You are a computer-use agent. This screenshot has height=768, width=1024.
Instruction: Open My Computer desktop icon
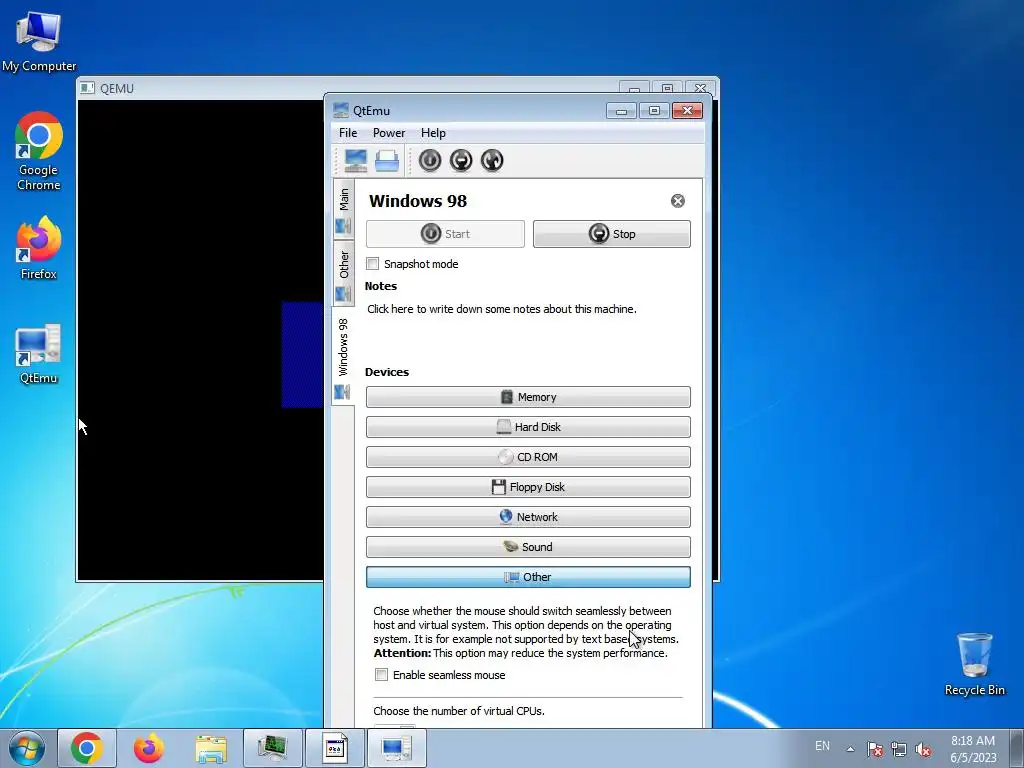(39, 40)
